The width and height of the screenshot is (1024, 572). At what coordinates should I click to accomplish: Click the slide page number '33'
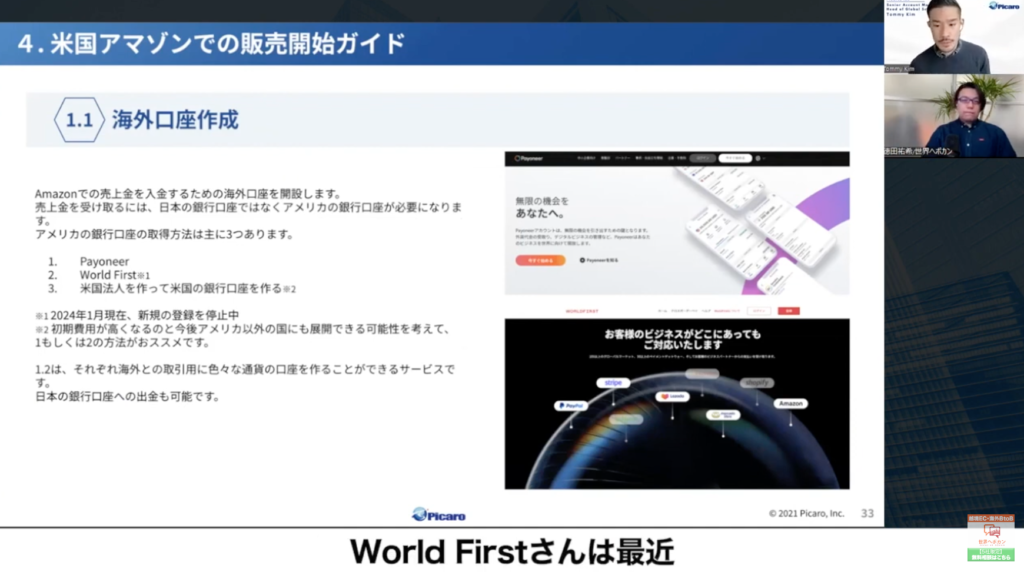coord(867,513)
